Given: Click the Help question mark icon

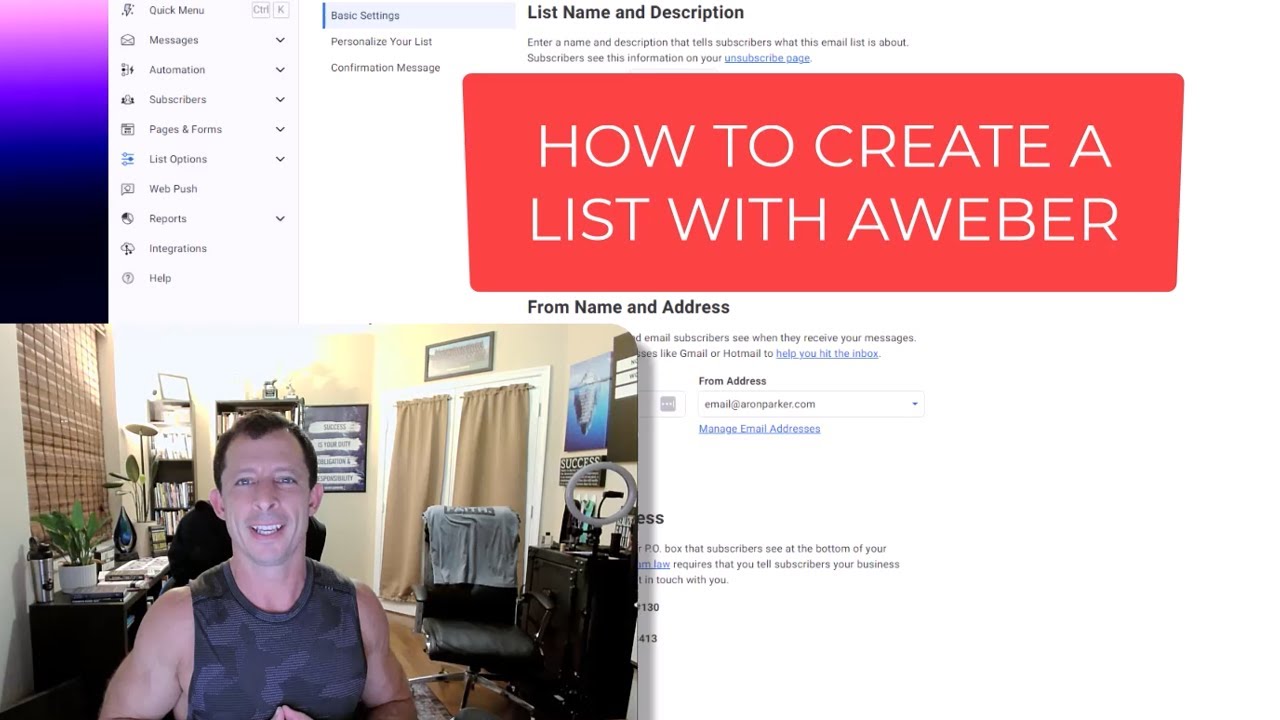Looking at the screenshot, I should point(128,278).
